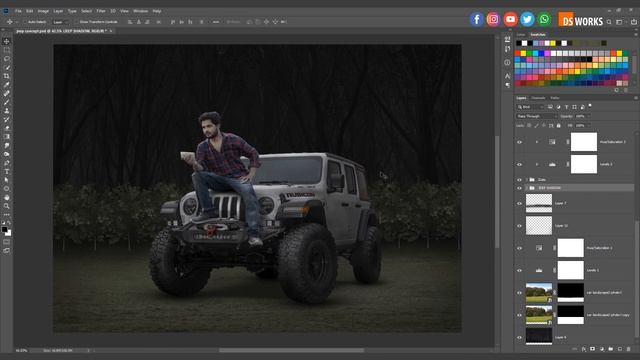
Task: Click the search icon near DS WORKS
Action: pyautogui.click(x=609, y=22)
